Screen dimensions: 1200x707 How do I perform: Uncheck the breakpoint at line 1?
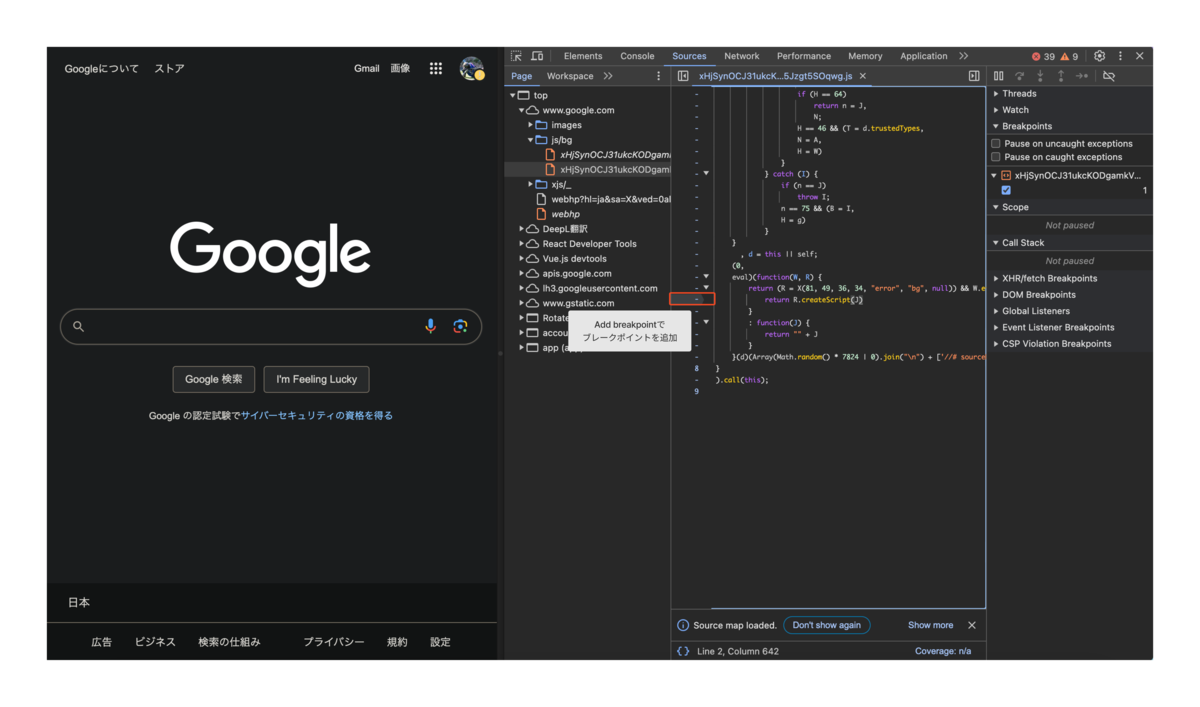[1006, 190]
